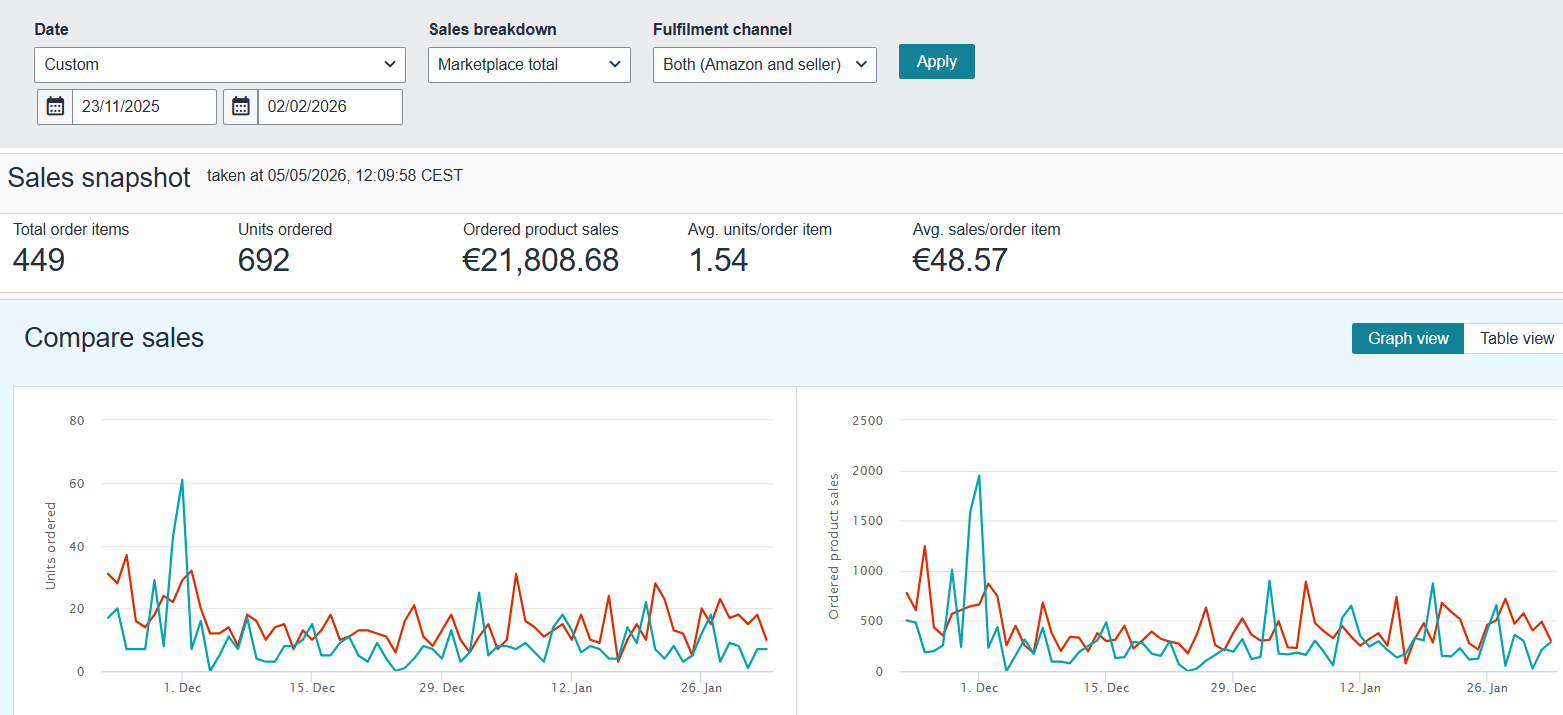Click the Avg. units/order item value 1.54
Image resolution: width=1563 pixels, height=715 pixels.
click(718, 261)
